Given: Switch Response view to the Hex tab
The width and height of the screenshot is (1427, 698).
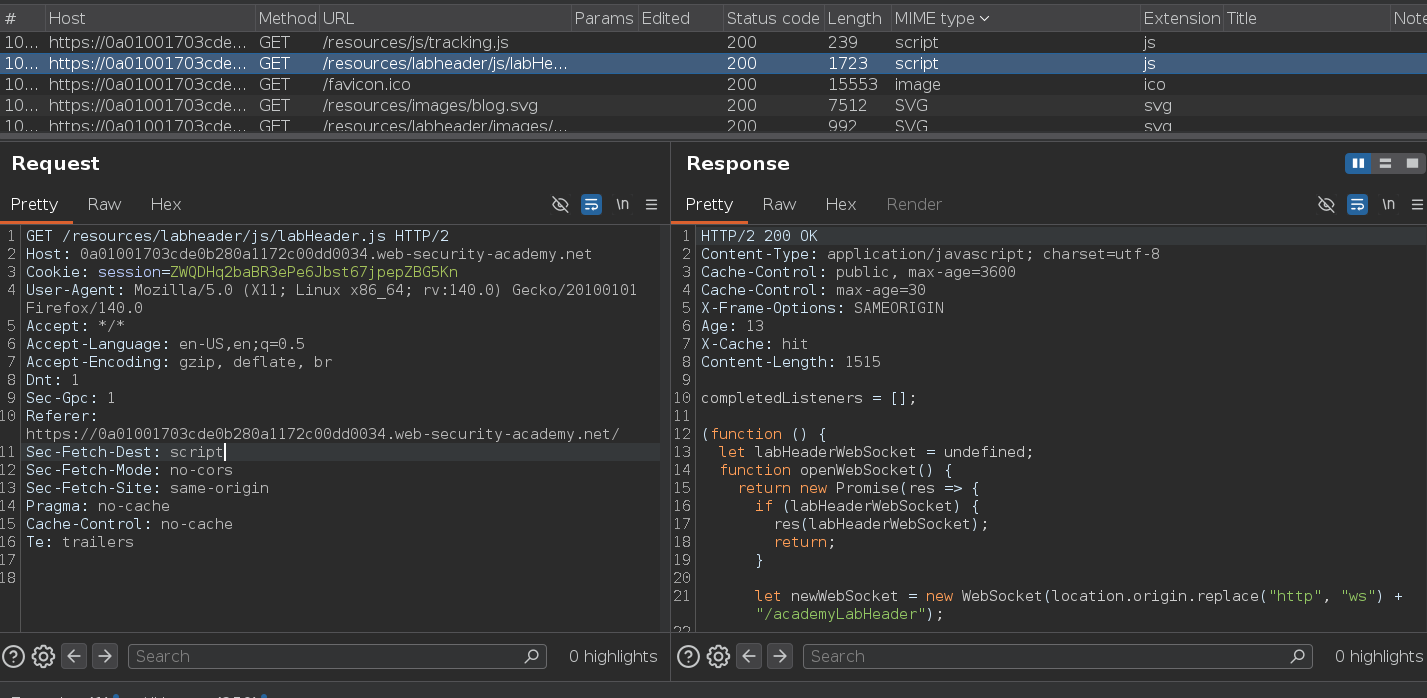Looking at the screenshot, I should pyautogui.click(x=841, y=204).
